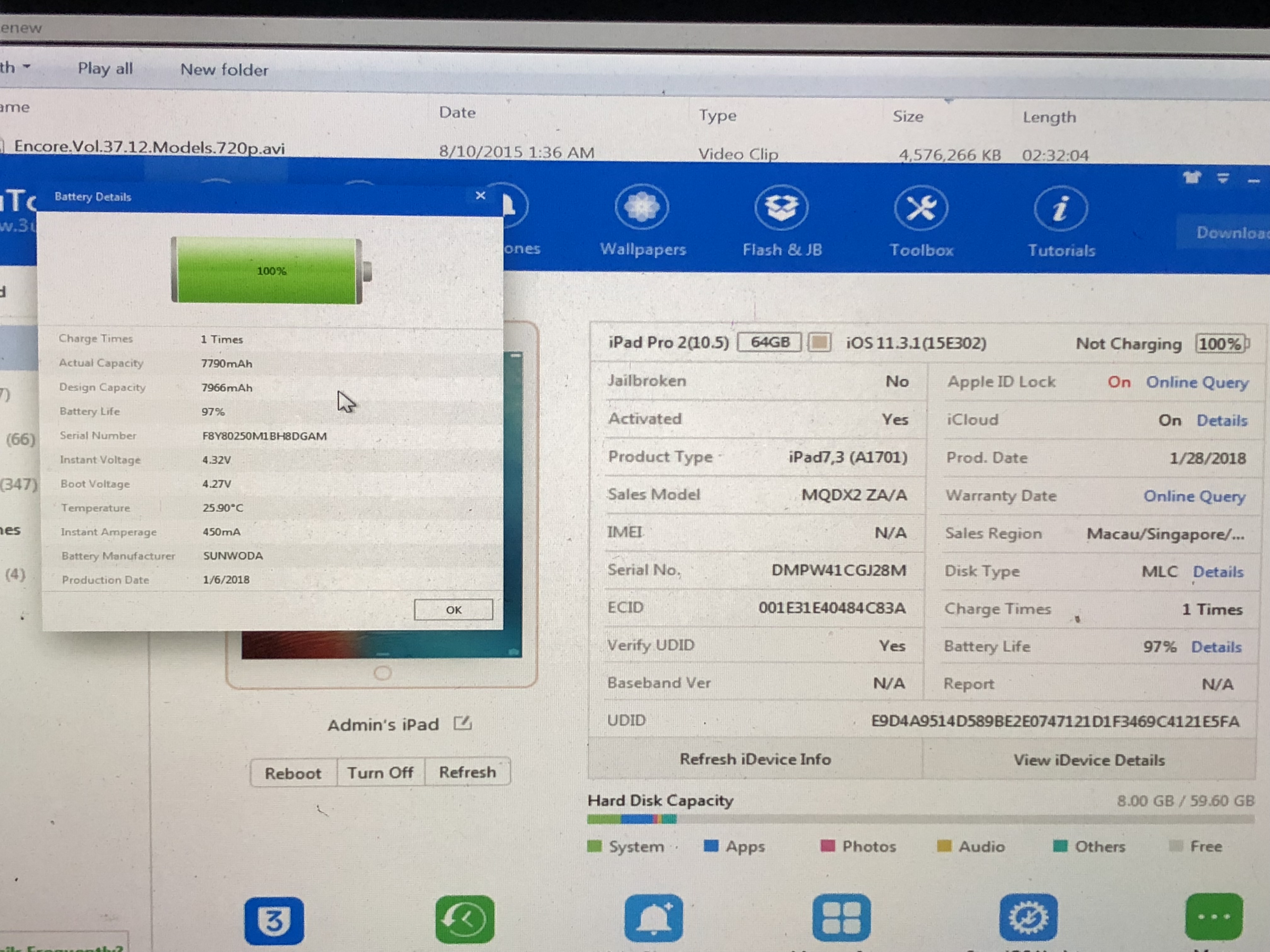
Task: Open Battery Life Details link
Action: point(1216,647)
